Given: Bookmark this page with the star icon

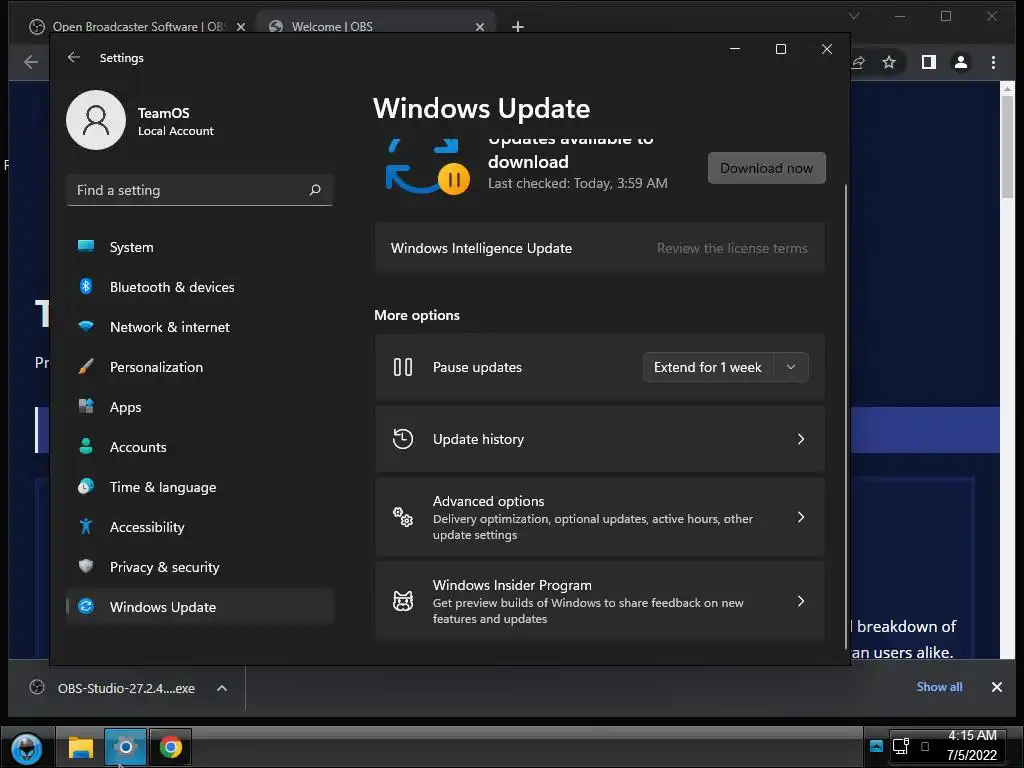Looking at the screenshot, I should [889, 62].
